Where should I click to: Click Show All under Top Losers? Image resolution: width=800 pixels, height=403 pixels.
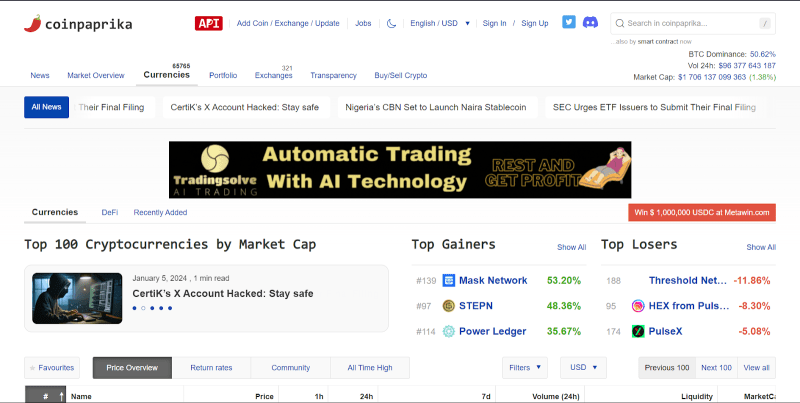(x=761, y=247)
